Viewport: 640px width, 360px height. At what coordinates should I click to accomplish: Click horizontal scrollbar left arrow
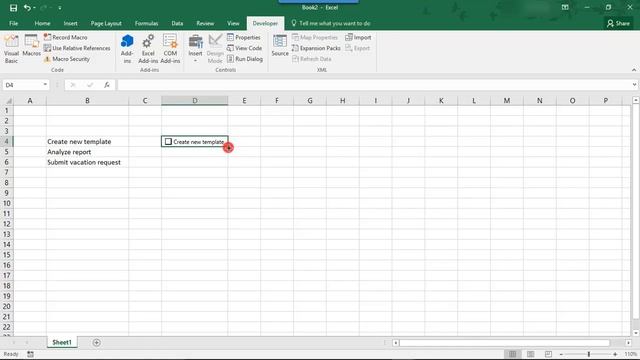click(x=396, y=343)
